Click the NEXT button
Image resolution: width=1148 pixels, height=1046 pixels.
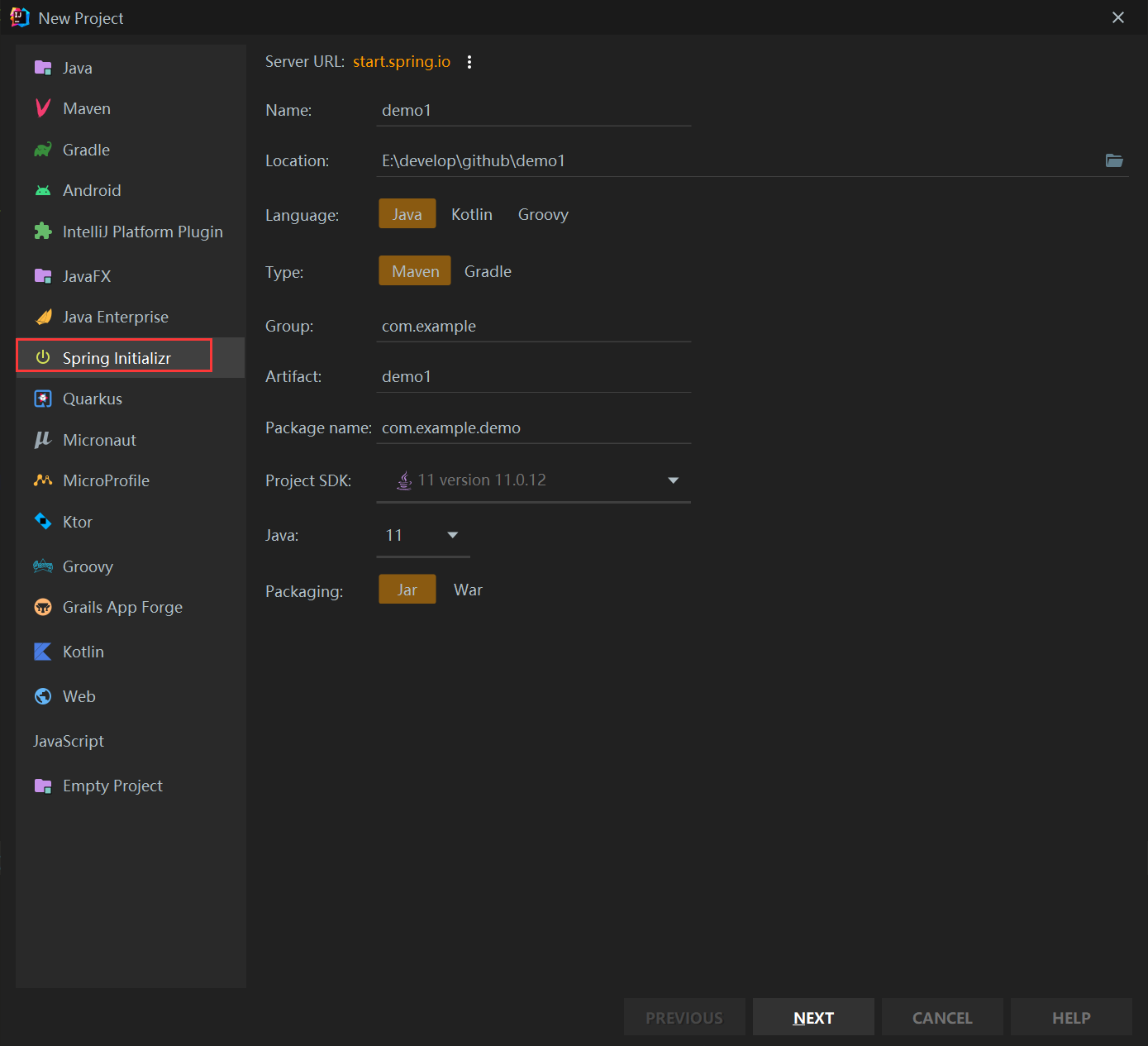813,1017
